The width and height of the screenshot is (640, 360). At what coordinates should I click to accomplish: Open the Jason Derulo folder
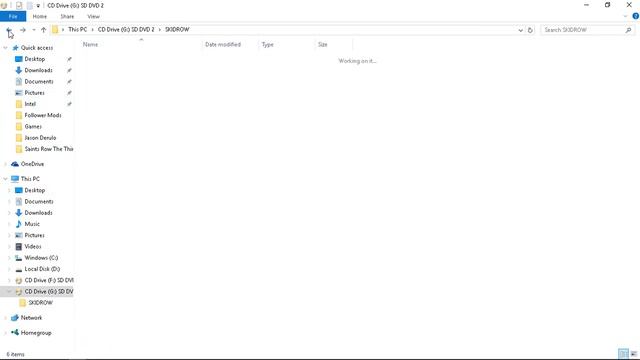40,138
